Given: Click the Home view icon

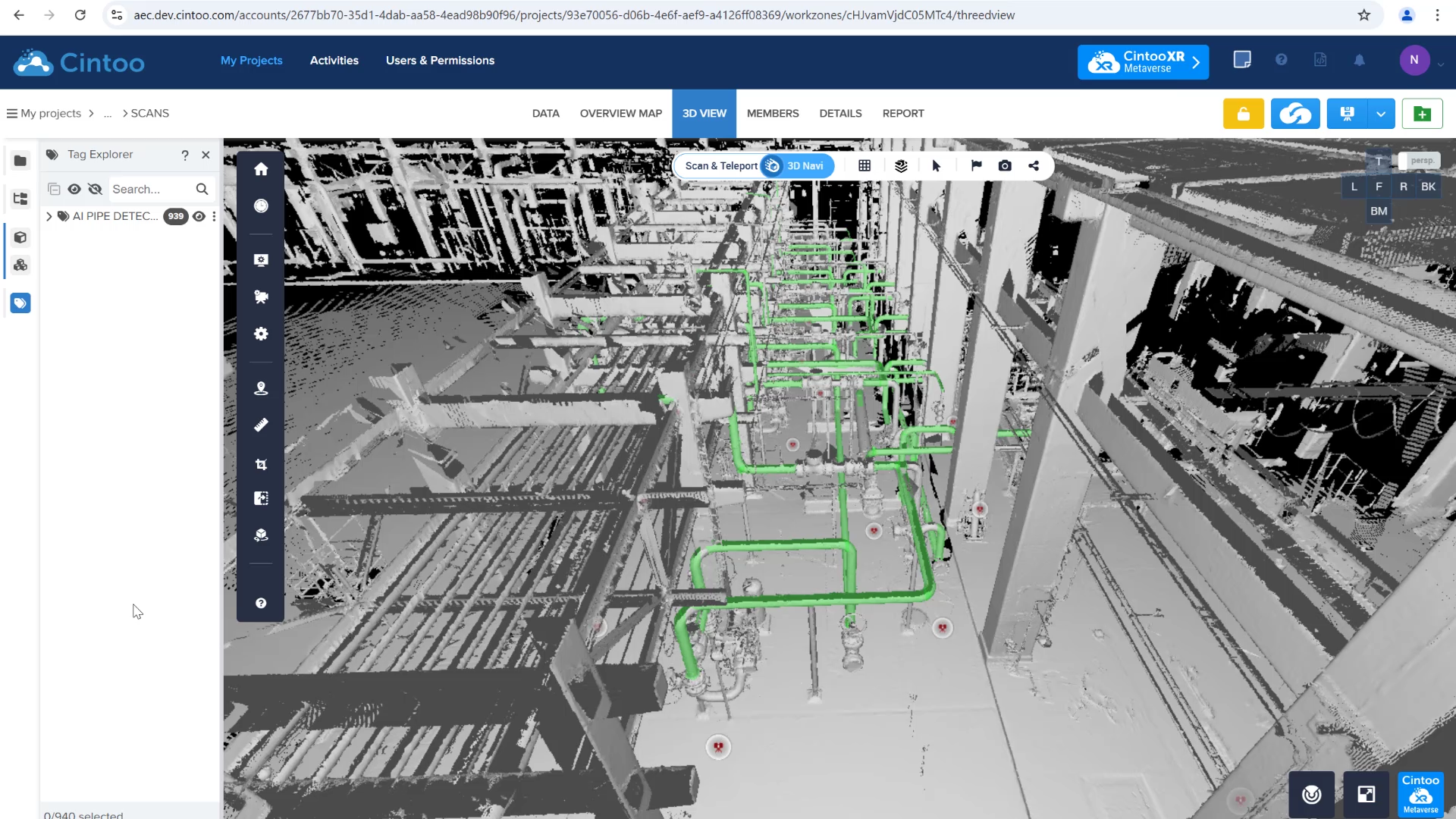Looking at the screenshot, I should 261,169.
